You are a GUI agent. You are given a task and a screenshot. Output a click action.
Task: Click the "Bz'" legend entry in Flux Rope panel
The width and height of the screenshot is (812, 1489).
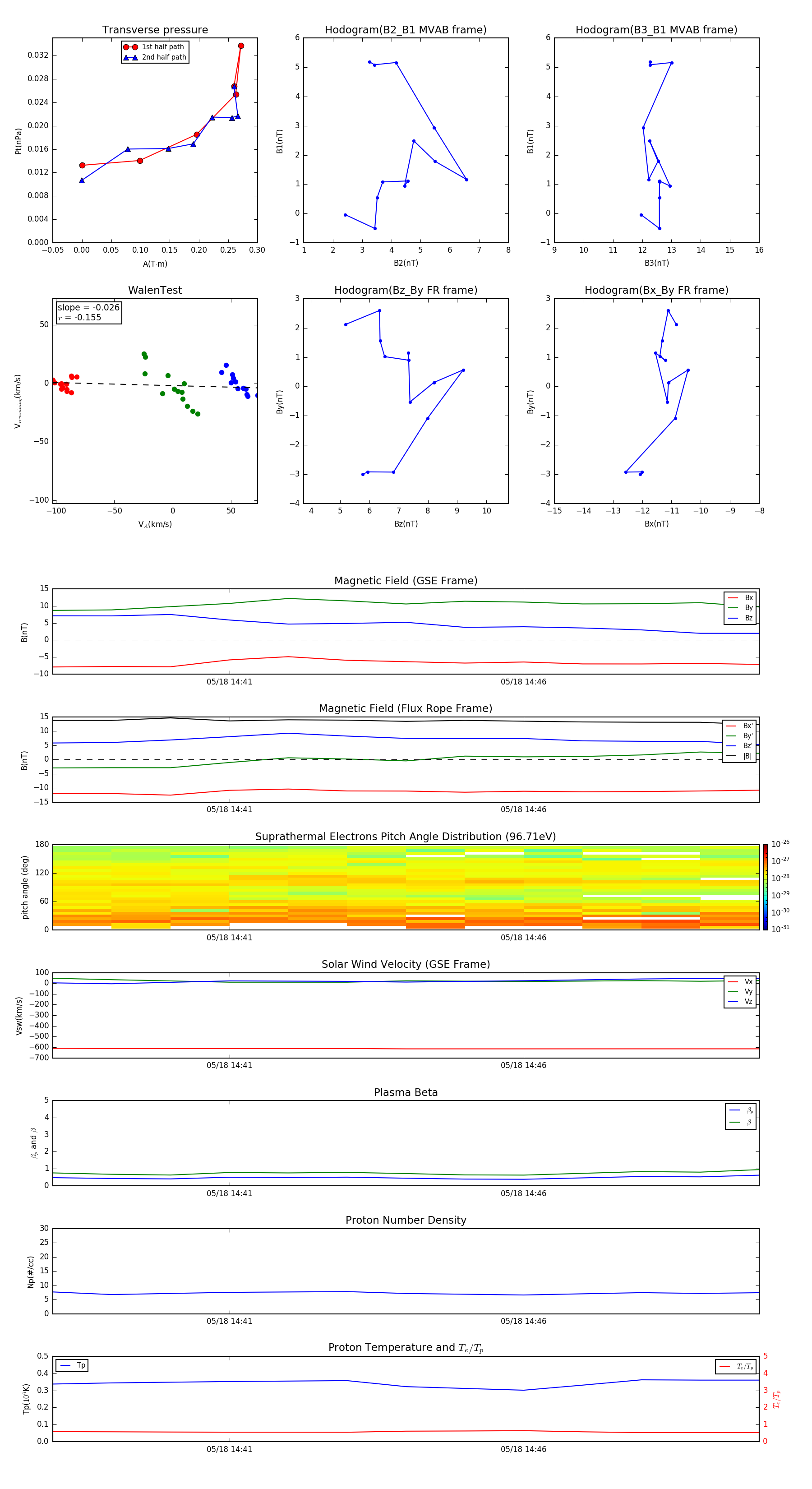point(740,746)
